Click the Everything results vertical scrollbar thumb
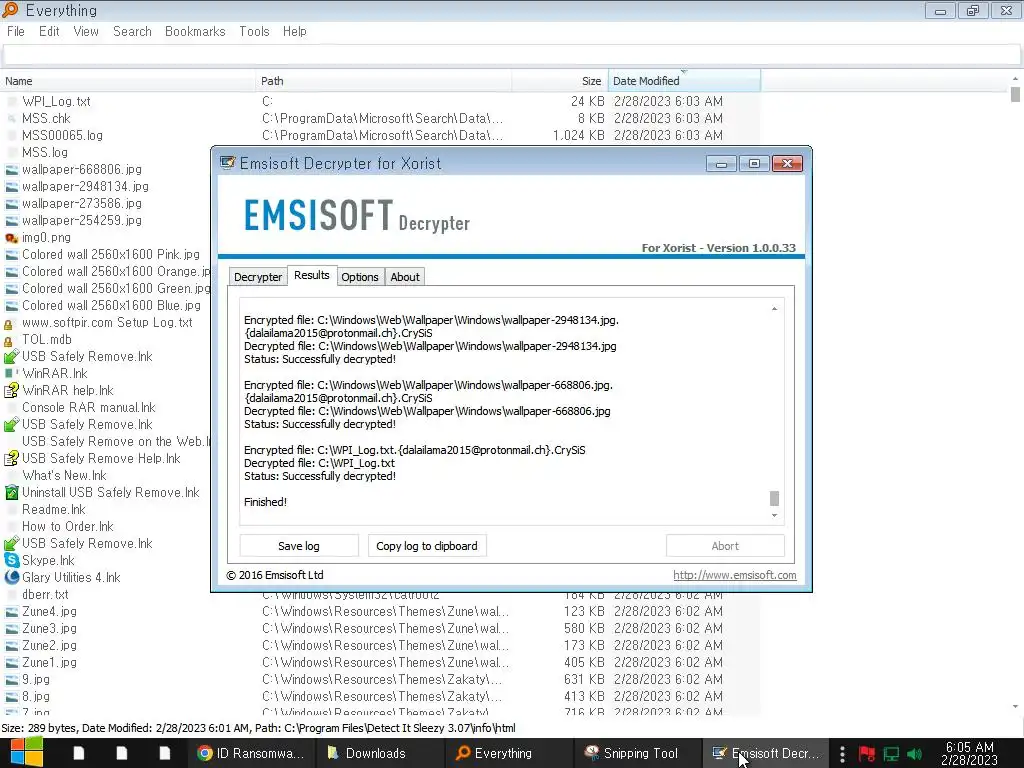 [1015, 94]
